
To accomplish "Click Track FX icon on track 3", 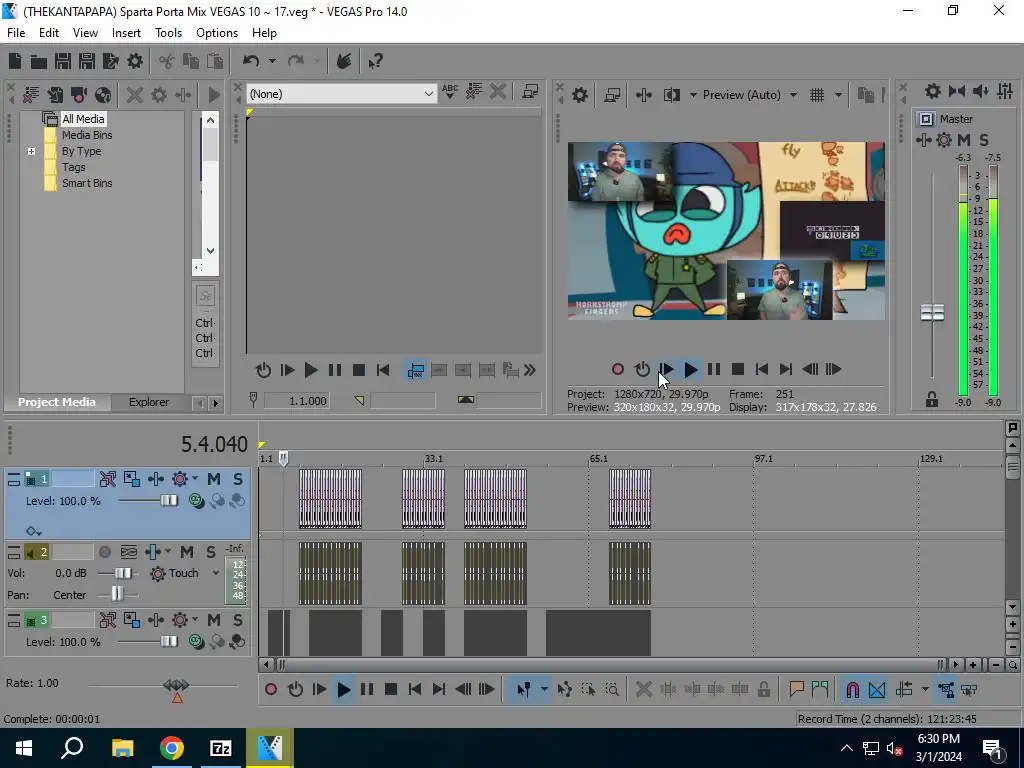I will click(x=180, y=620).
